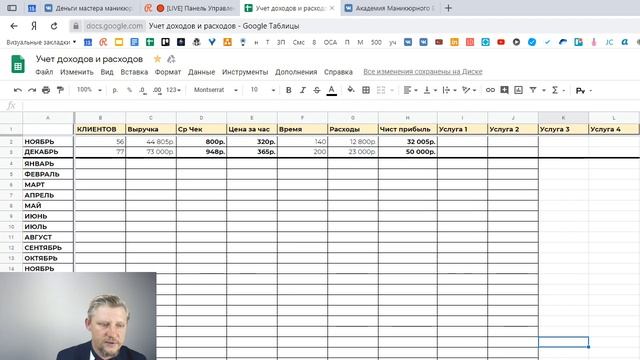
Task: Open 'Визуальные закладки' bookmarks dropdown
Action: (x=41, y=42)
